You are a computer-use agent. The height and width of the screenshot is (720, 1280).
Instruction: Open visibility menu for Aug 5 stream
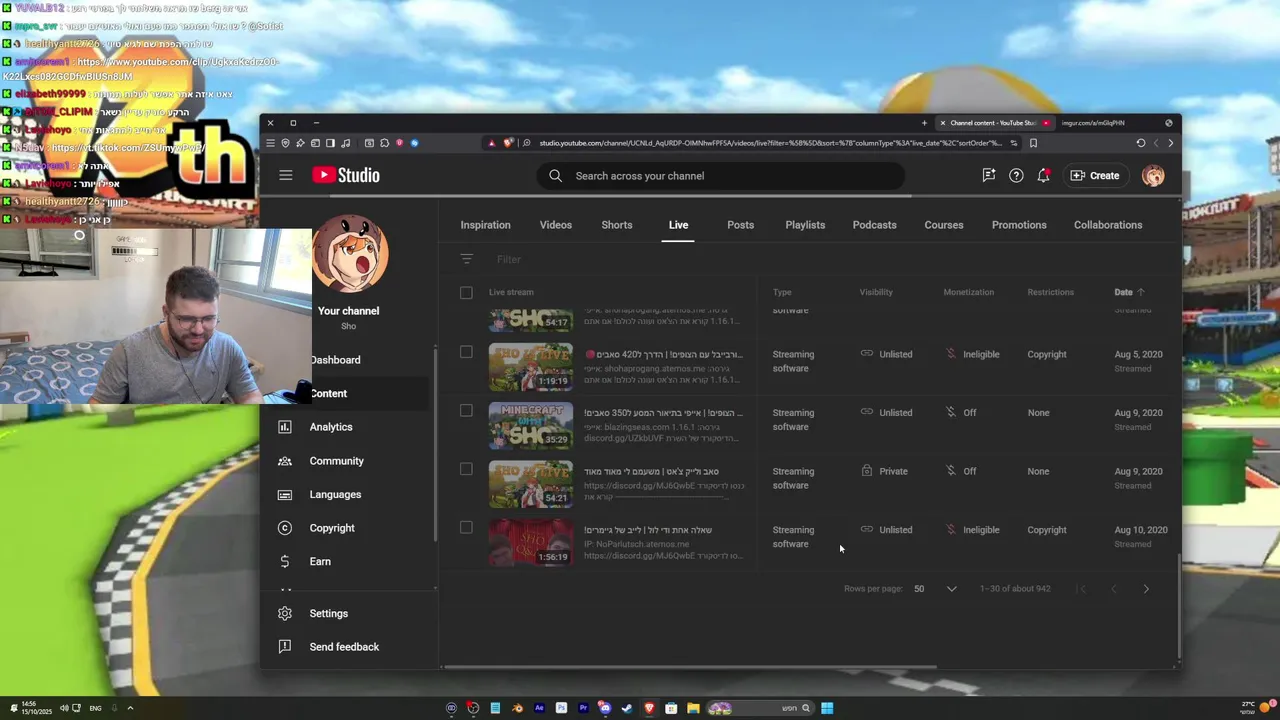coord(887,354)
